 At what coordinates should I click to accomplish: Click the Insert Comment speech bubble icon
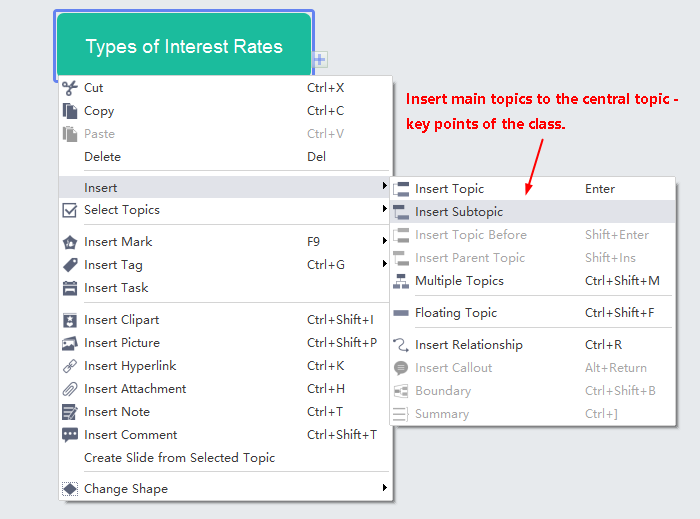[70, 435]
